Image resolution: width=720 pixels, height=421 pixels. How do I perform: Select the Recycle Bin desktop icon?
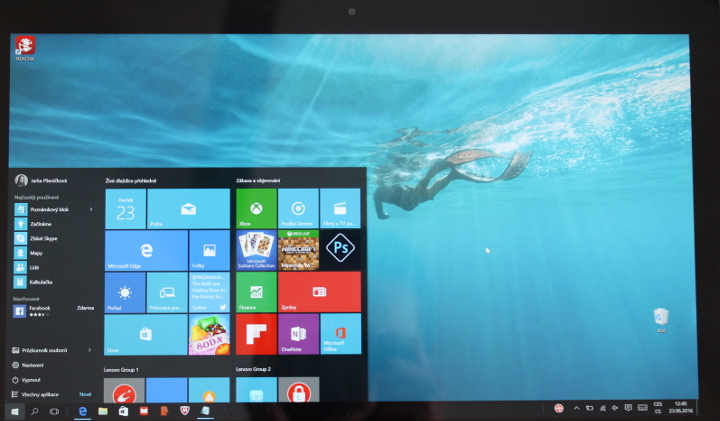[661, 320]
